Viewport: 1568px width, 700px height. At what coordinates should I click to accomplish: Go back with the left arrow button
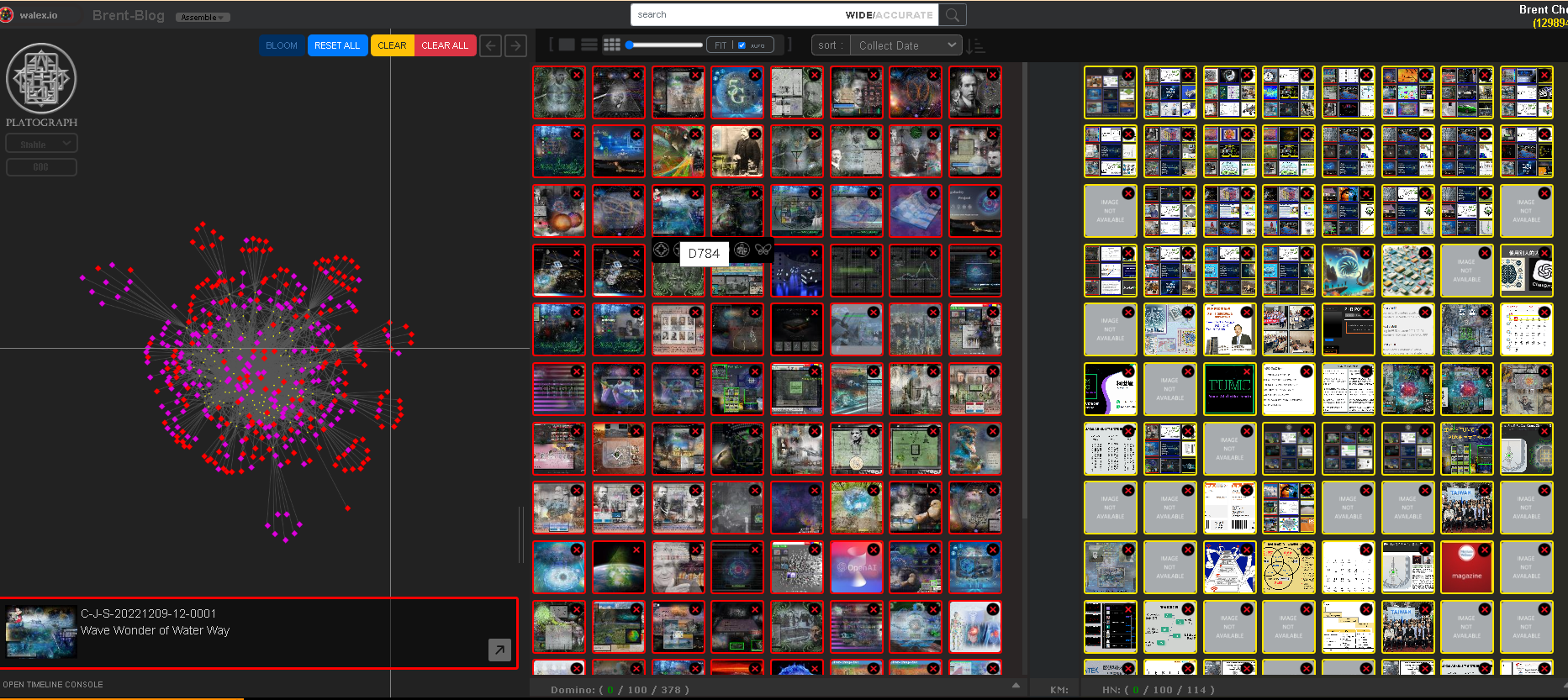point(491,46)
